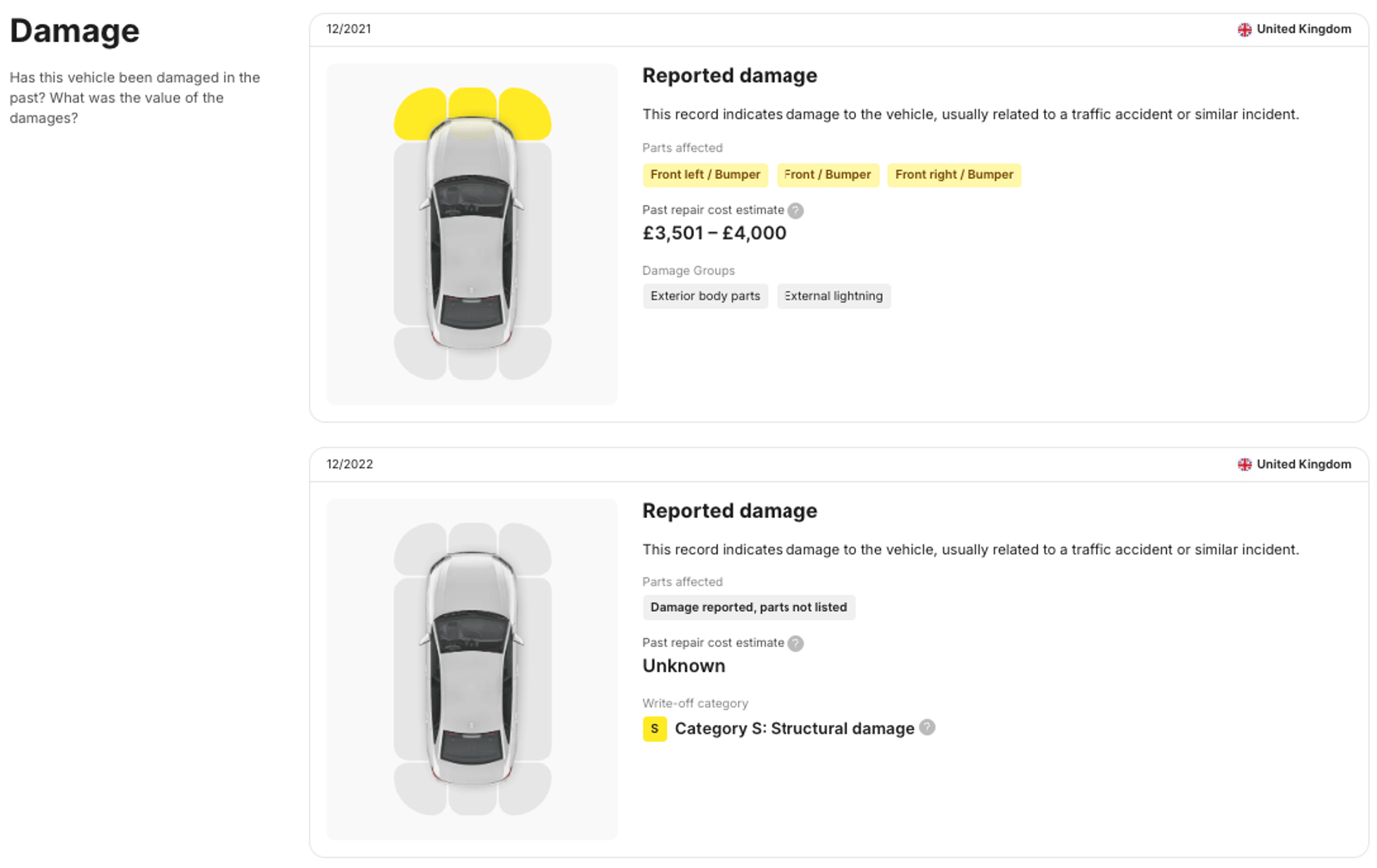Select the Front right / Bumper tag
The height and width of the screenshot is (868, 1377).
coord(954,175)
